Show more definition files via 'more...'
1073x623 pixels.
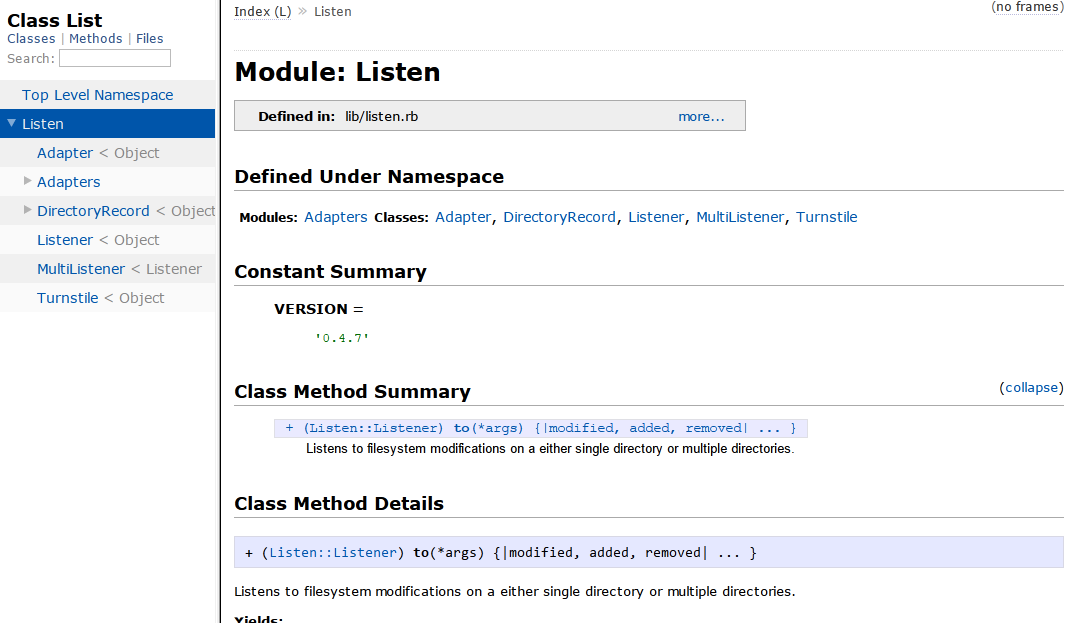pos(701,116)
